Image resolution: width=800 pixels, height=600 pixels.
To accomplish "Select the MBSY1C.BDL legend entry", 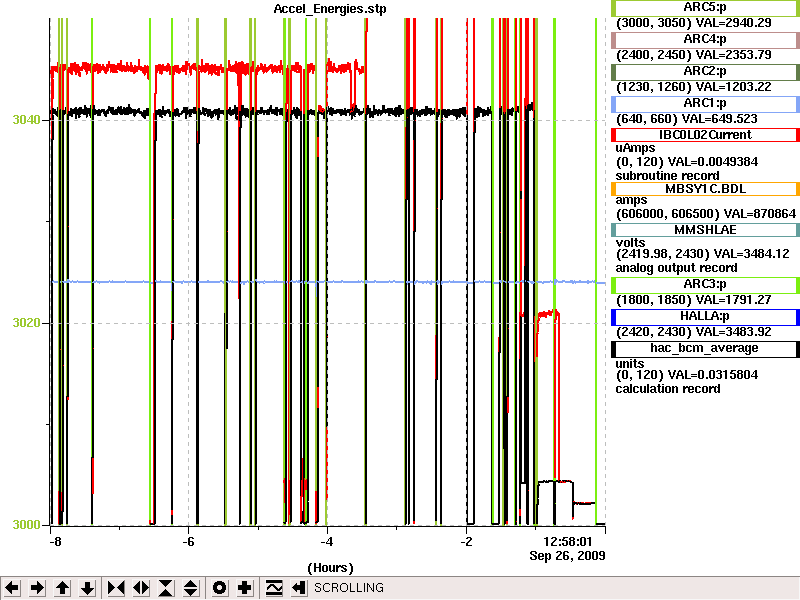I will (x=705, y=189).
